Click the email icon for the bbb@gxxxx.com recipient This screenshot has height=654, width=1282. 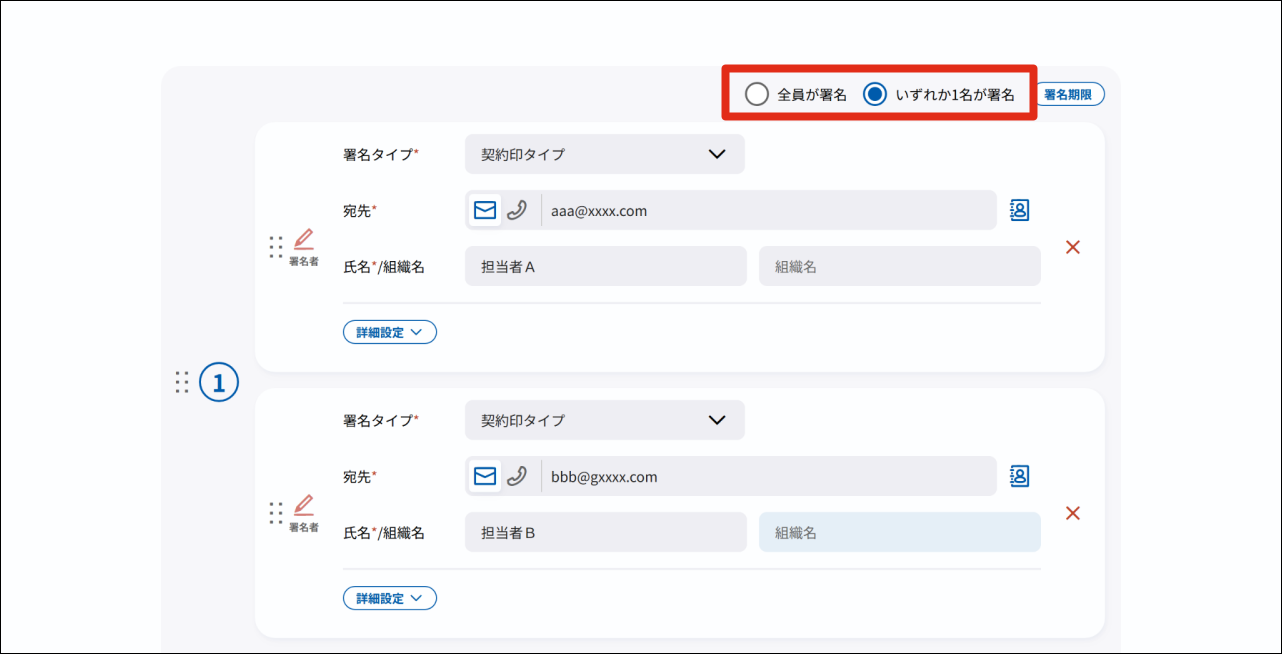pyautogui.click(x=485, y=476)
